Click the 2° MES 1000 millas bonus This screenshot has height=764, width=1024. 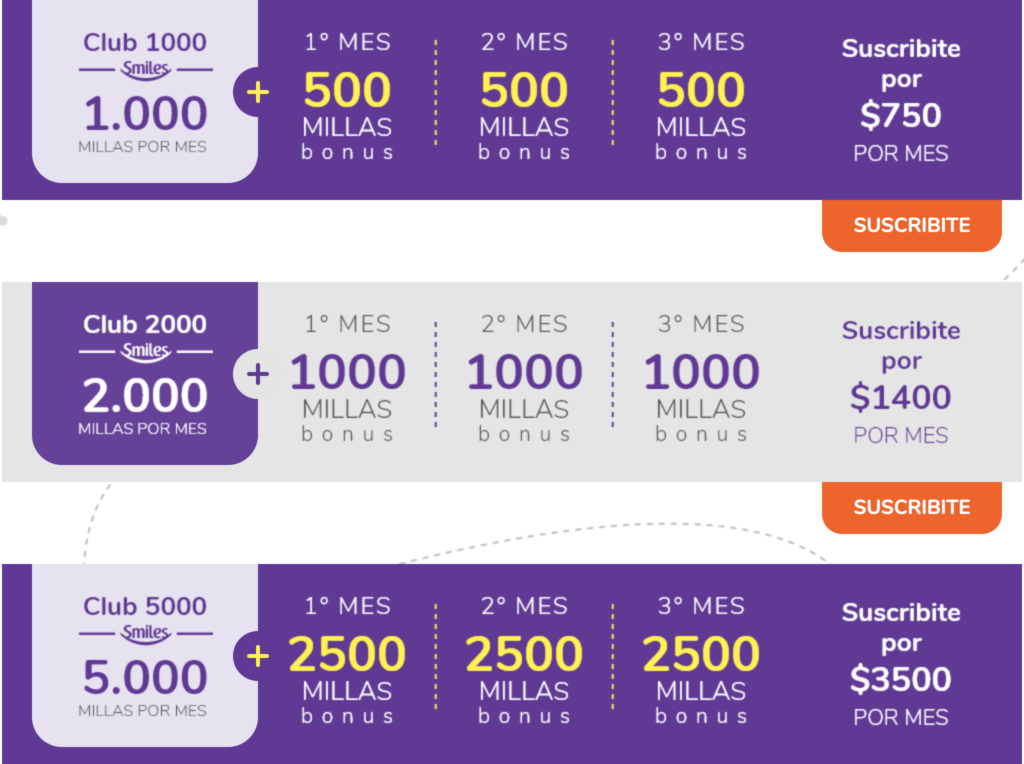point(524,377)
